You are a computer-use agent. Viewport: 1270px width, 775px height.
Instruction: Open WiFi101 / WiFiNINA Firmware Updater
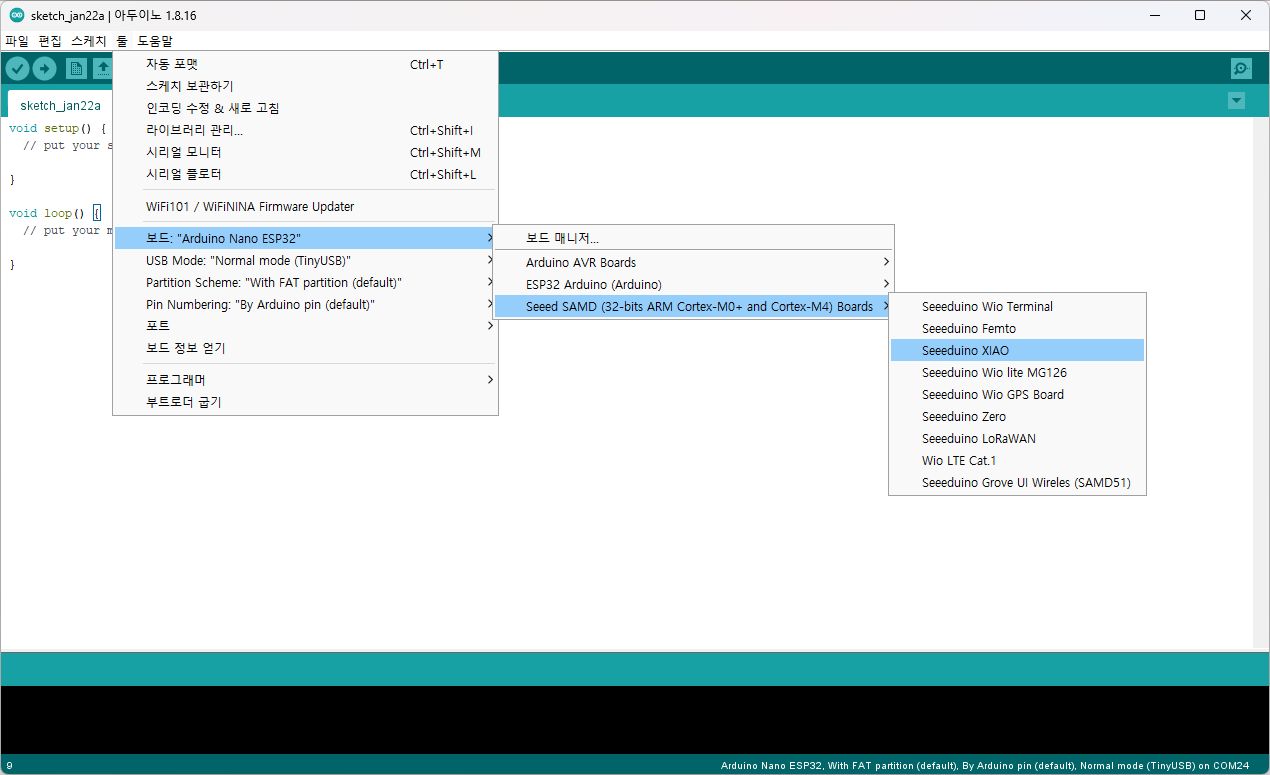coord(305,206)
